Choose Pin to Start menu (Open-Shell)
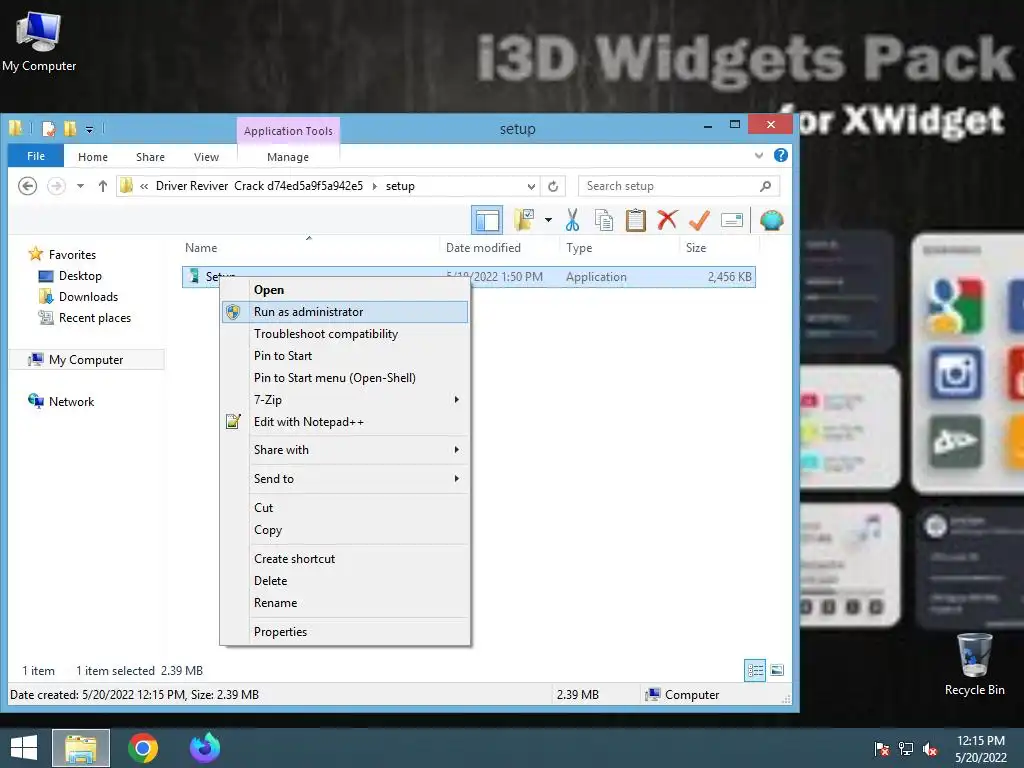 coord(345,377)
